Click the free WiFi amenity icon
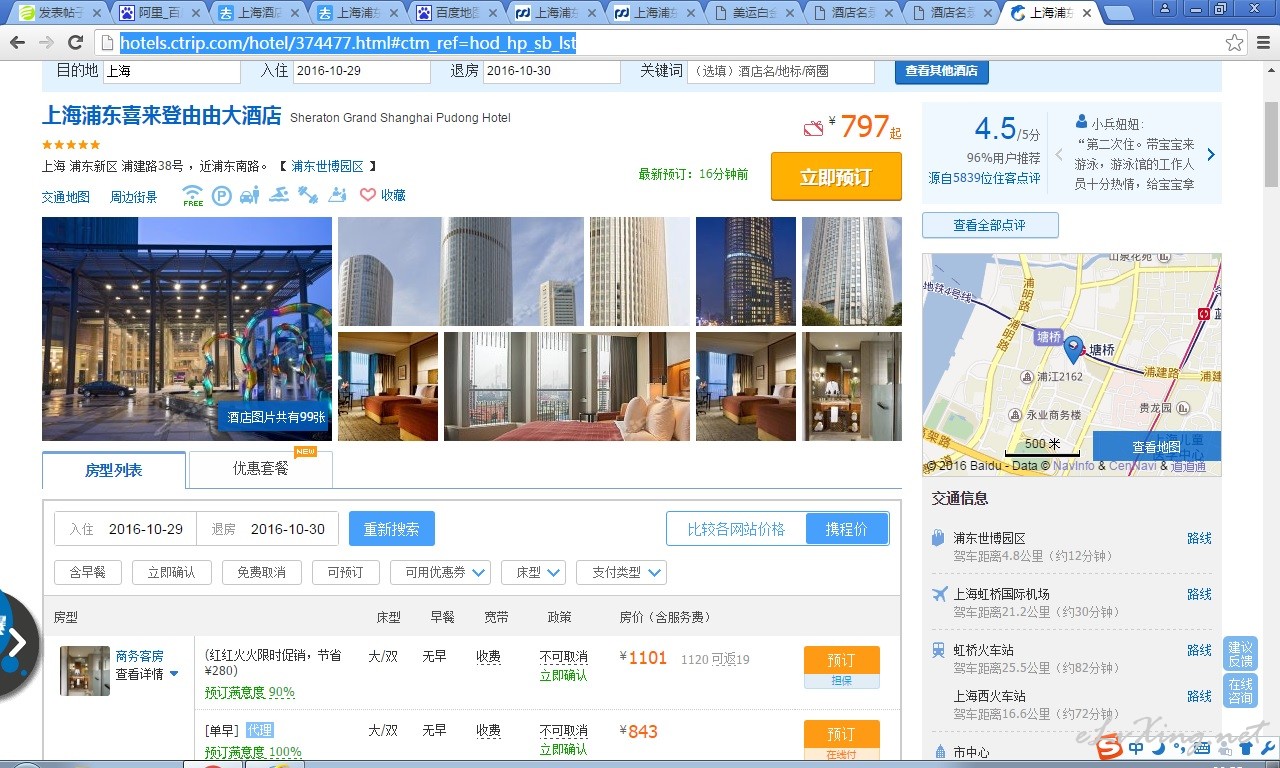Viewport: 1280px width, 768px height. pos(193,195)
